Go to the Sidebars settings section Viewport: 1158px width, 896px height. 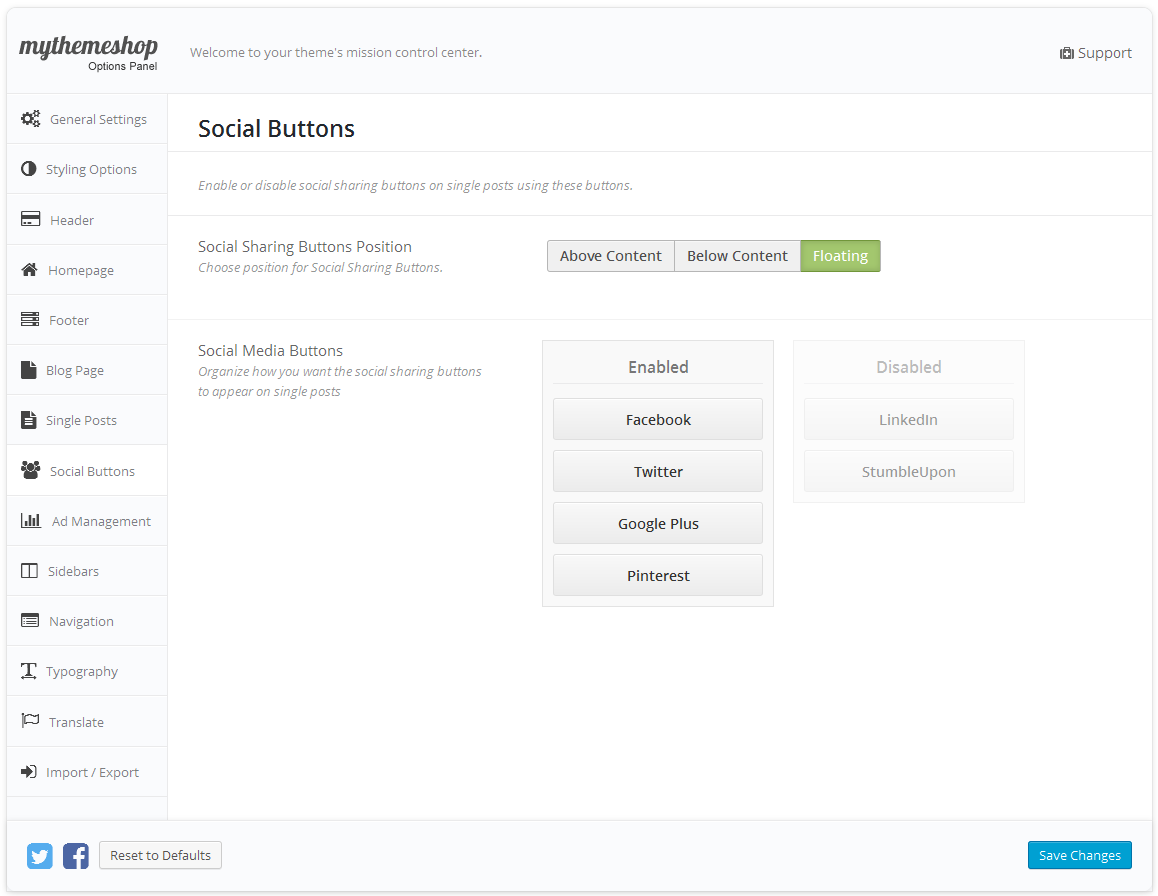73,571
